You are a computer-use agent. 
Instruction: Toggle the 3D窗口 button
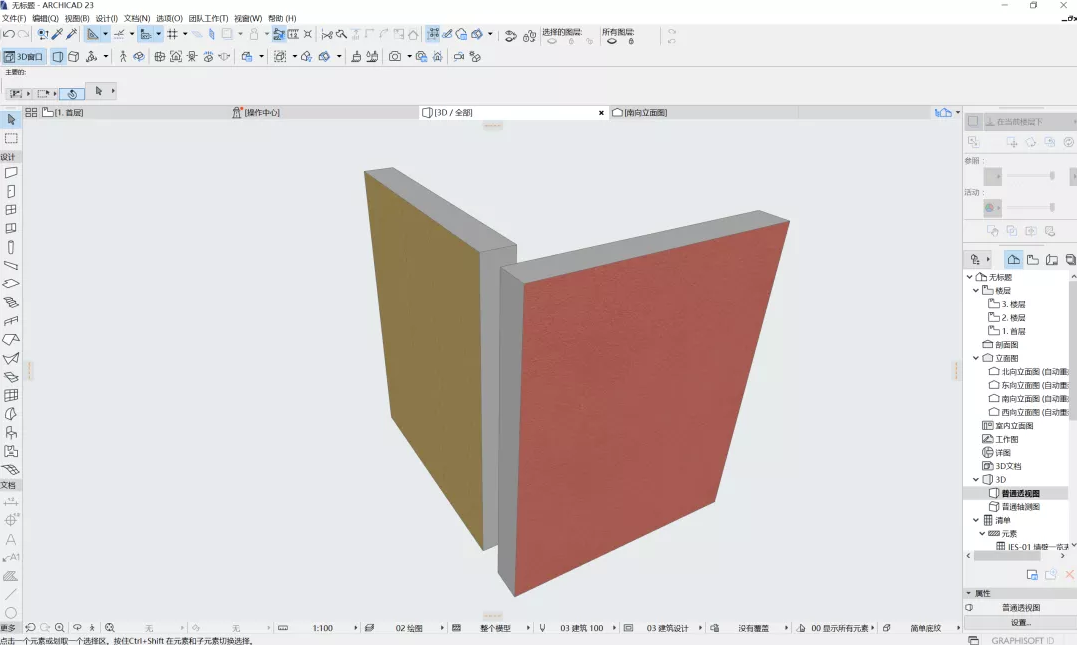click(x=23, y=56)
